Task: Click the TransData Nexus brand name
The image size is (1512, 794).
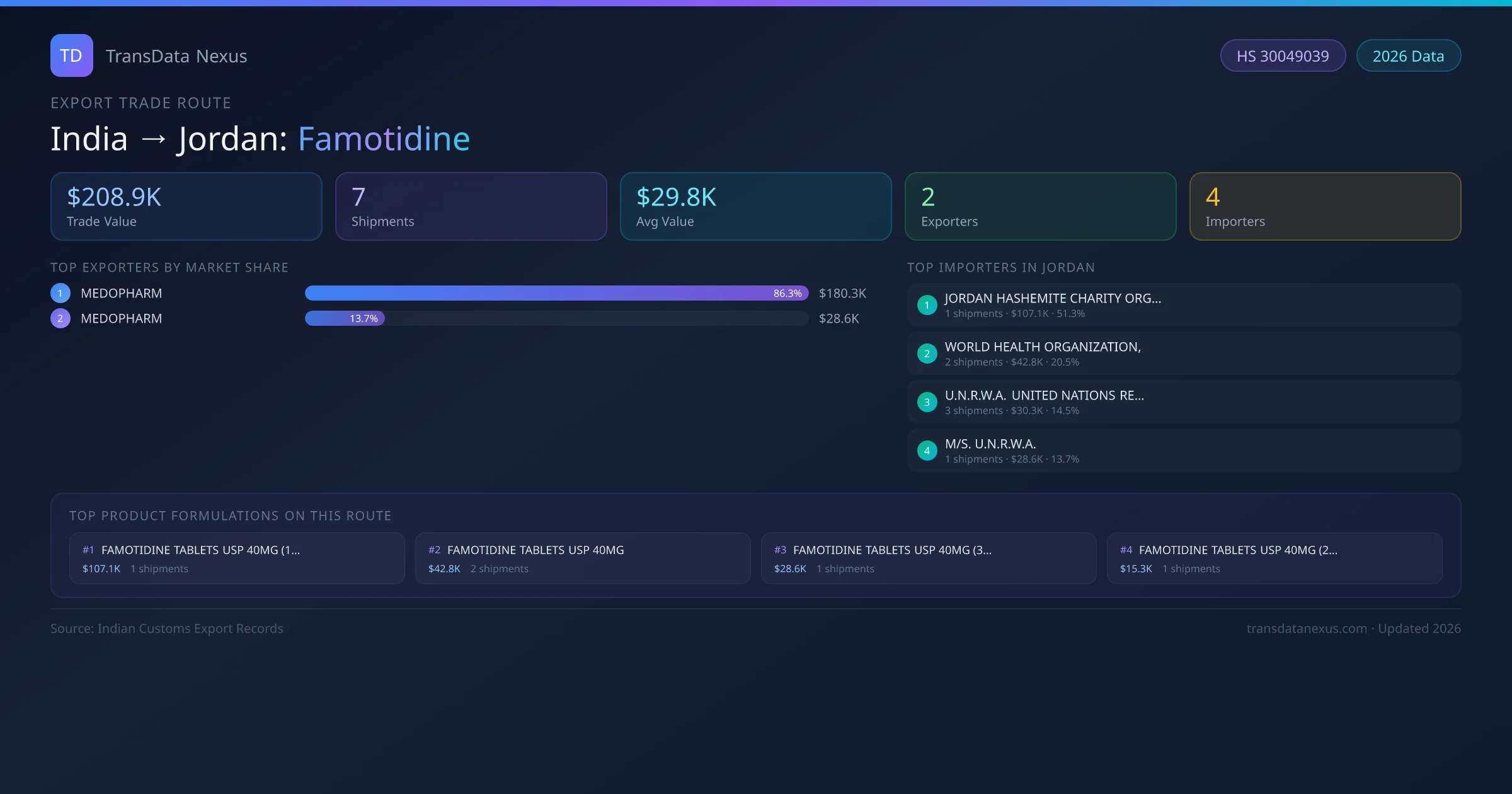Action: (x=176, y=56)
